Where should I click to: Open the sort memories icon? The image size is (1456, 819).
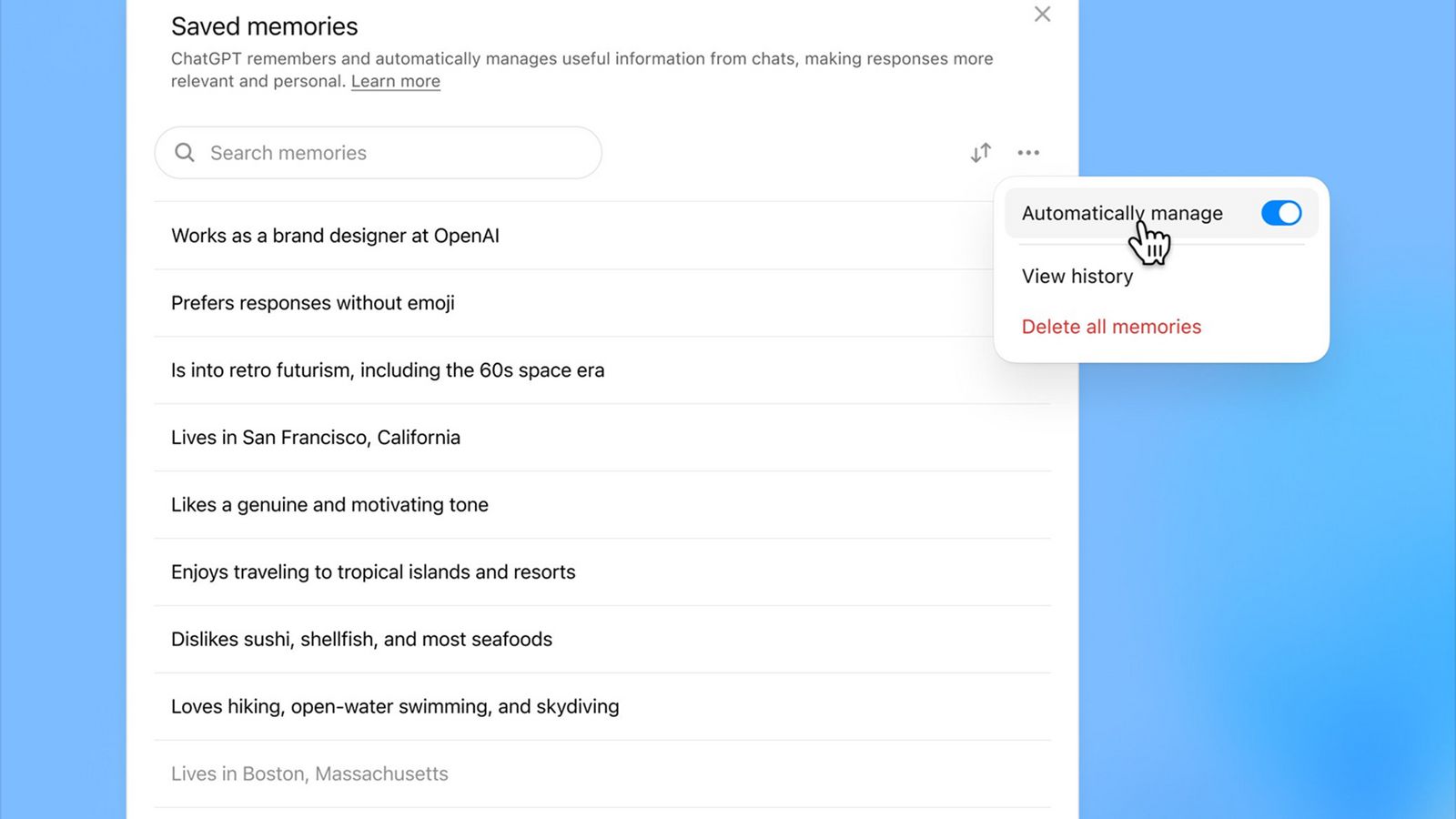980,153
